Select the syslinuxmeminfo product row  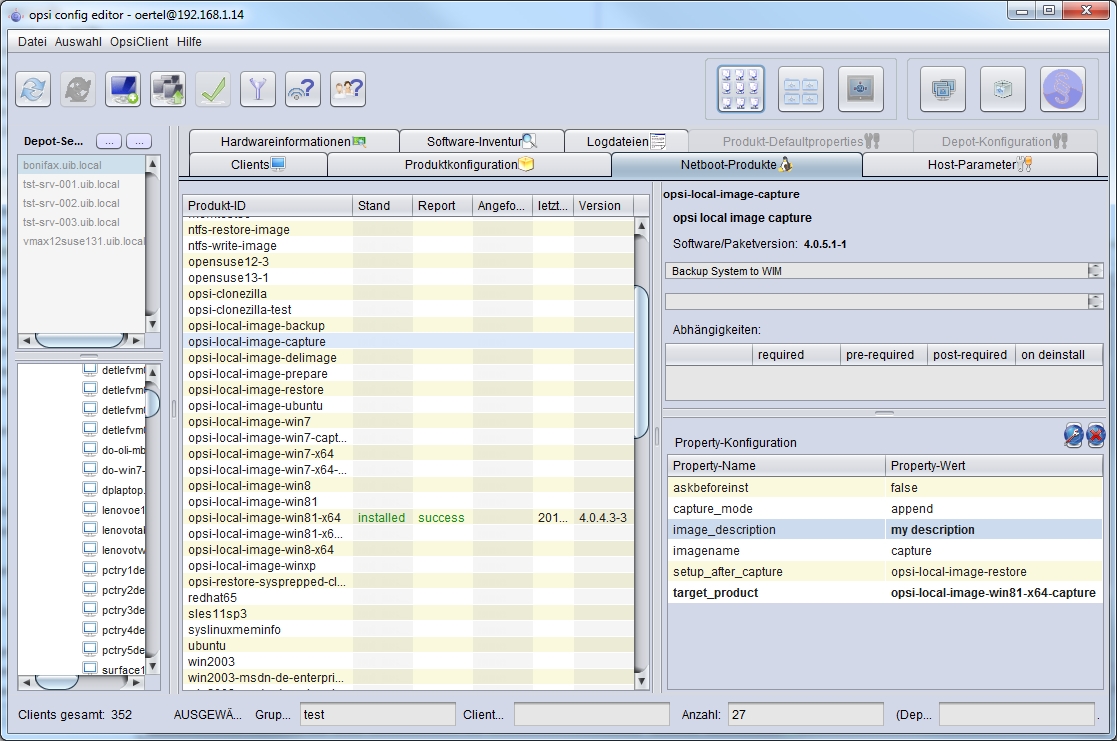[x=408, y=630]
